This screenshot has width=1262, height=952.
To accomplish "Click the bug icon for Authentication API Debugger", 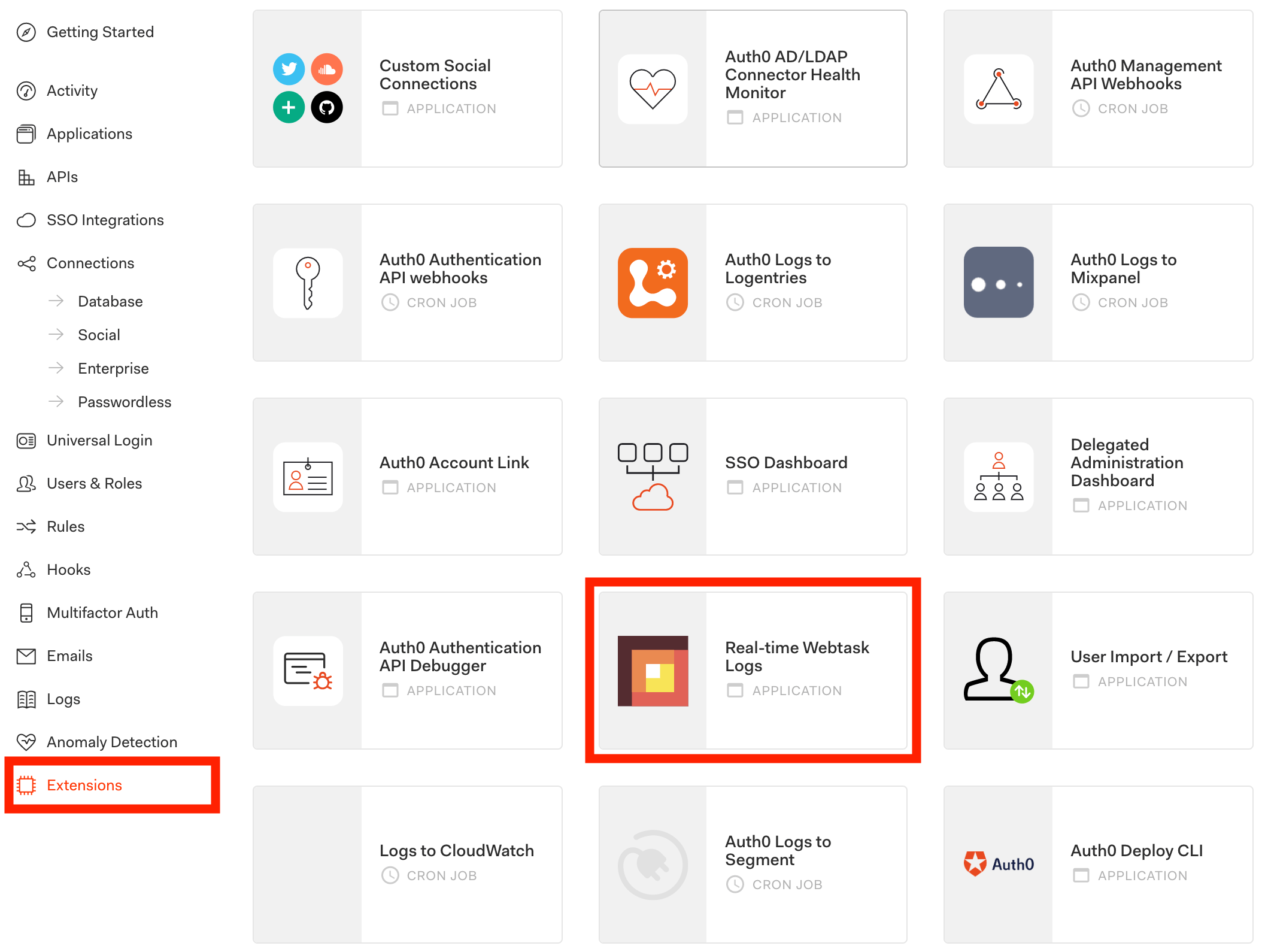I will (x=308, y=671).
